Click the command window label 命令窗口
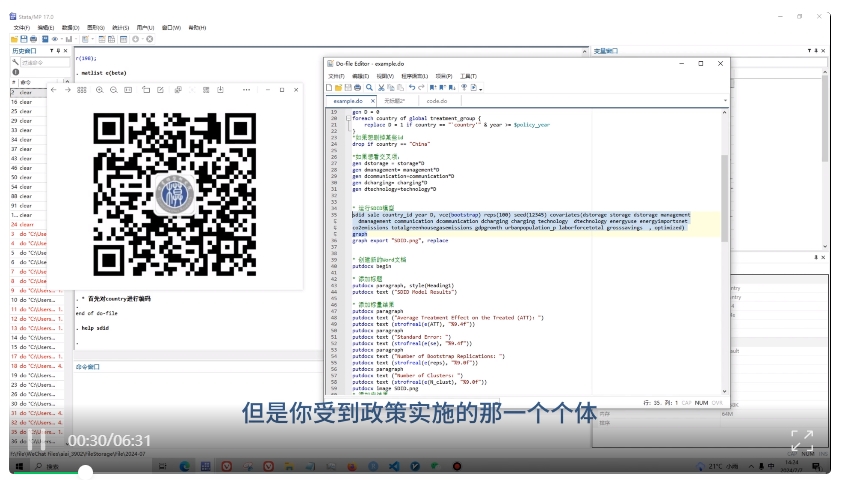This screenshot has width=842, height=480. [88, 367]
